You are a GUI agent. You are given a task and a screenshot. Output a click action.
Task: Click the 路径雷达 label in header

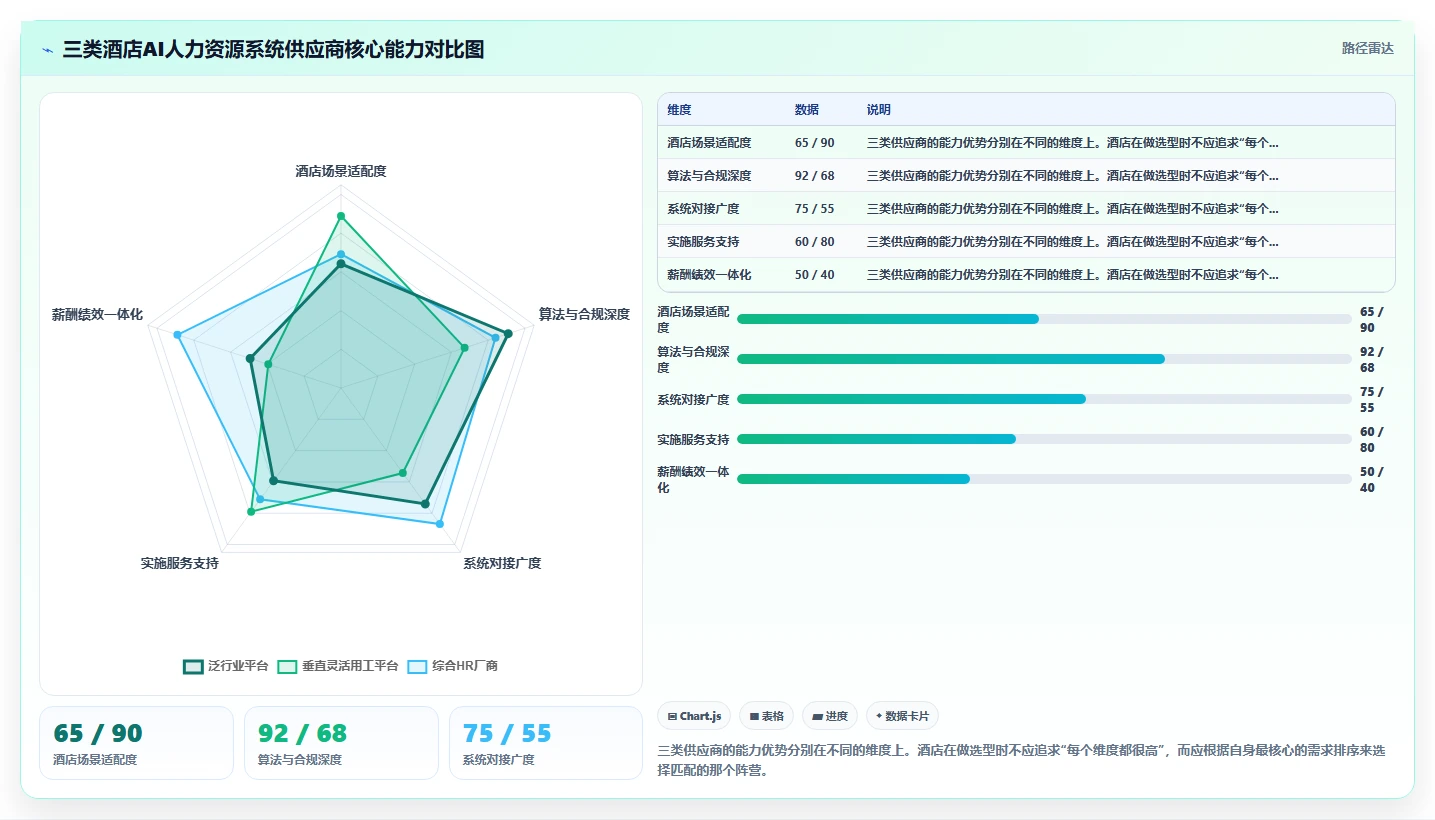click(1367, 48)
